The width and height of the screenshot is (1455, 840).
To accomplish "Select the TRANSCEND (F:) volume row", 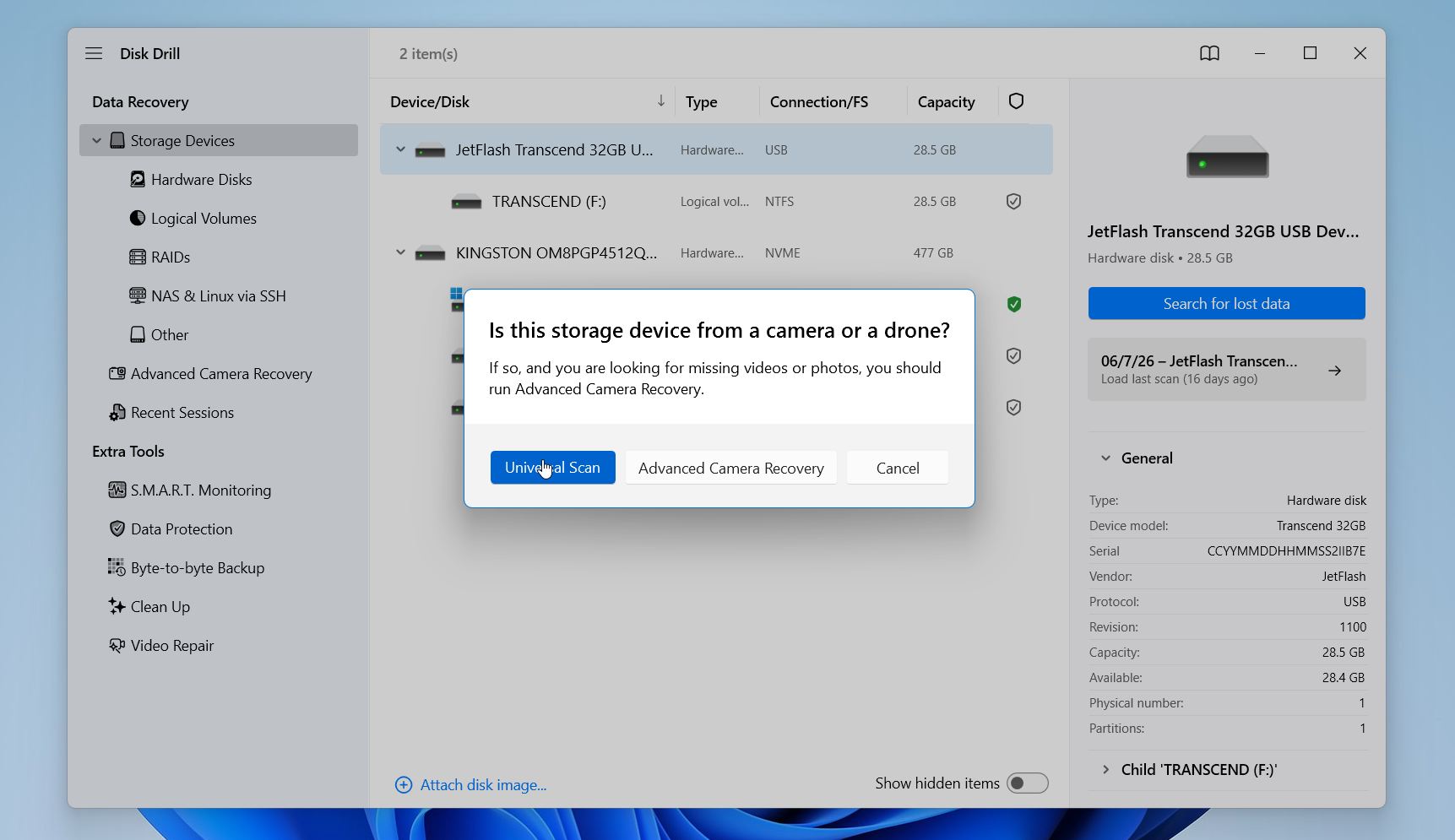I will [x=716, y=201].
